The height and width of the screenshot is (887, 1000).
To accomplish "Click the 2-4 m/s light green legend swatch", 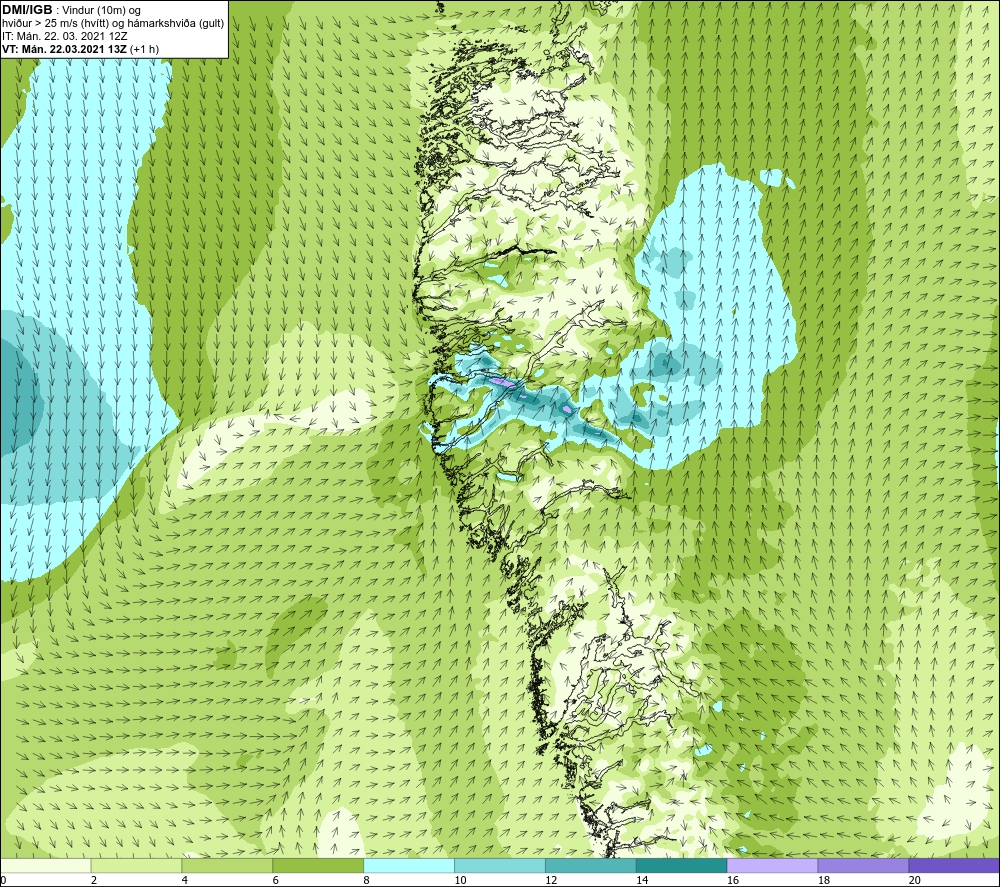I will click(x=136, y=865).
